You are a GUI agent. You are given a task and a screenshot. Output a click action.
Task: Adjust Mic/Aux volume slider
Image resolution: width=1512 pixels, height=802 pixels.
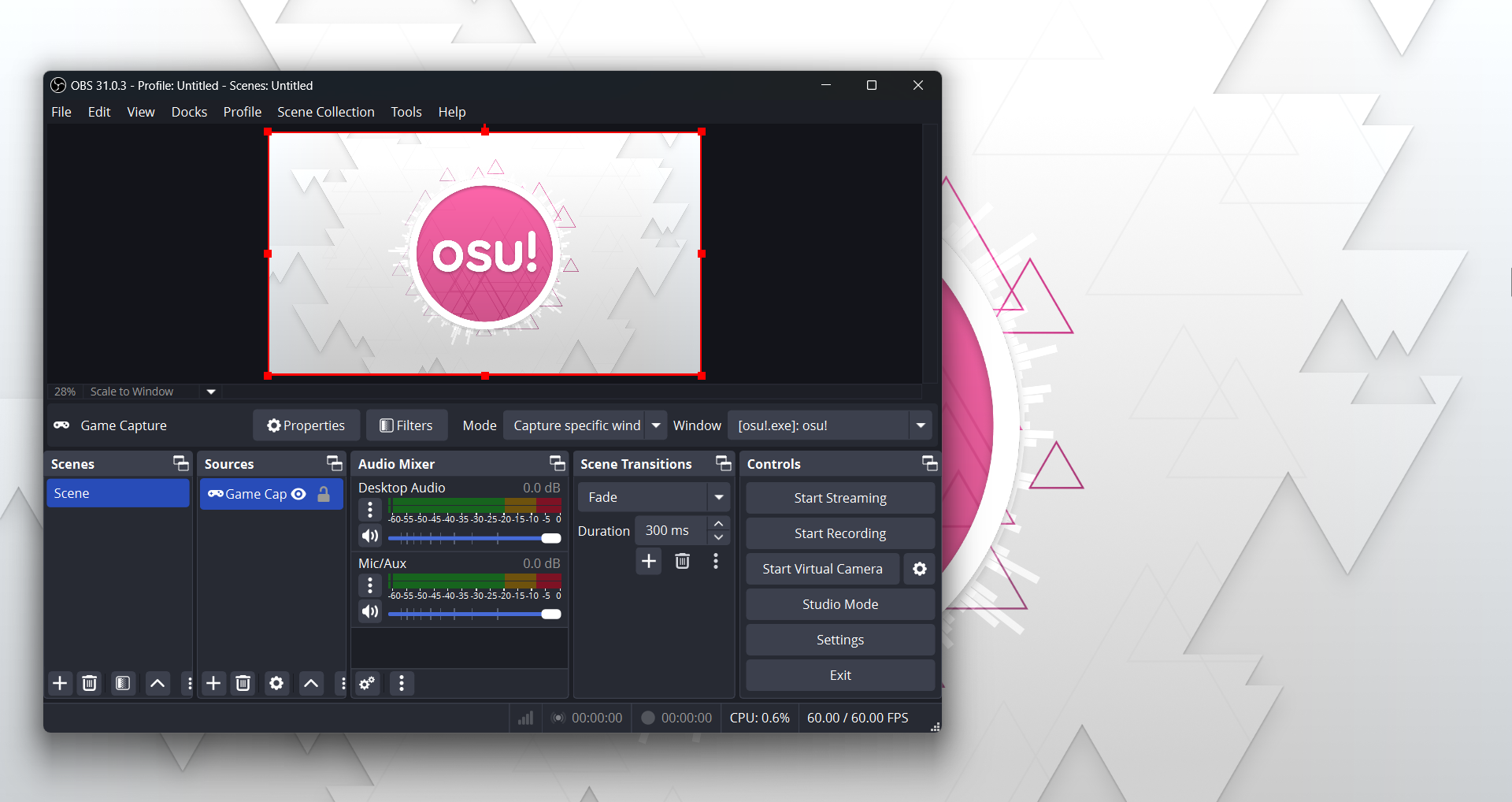[474, 614]
